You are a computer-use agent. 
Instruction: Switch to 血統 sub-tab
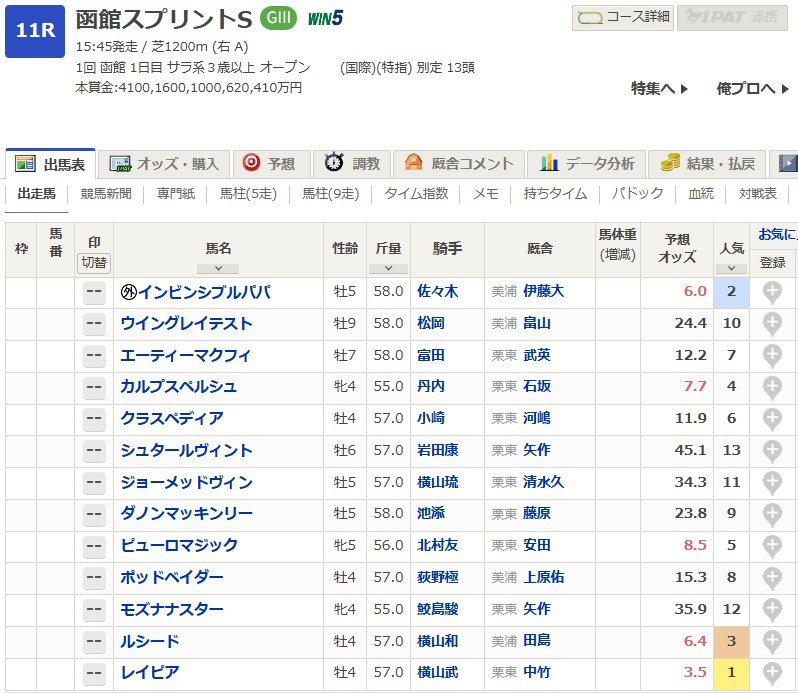pyautogui.click(x=701, y=194)
